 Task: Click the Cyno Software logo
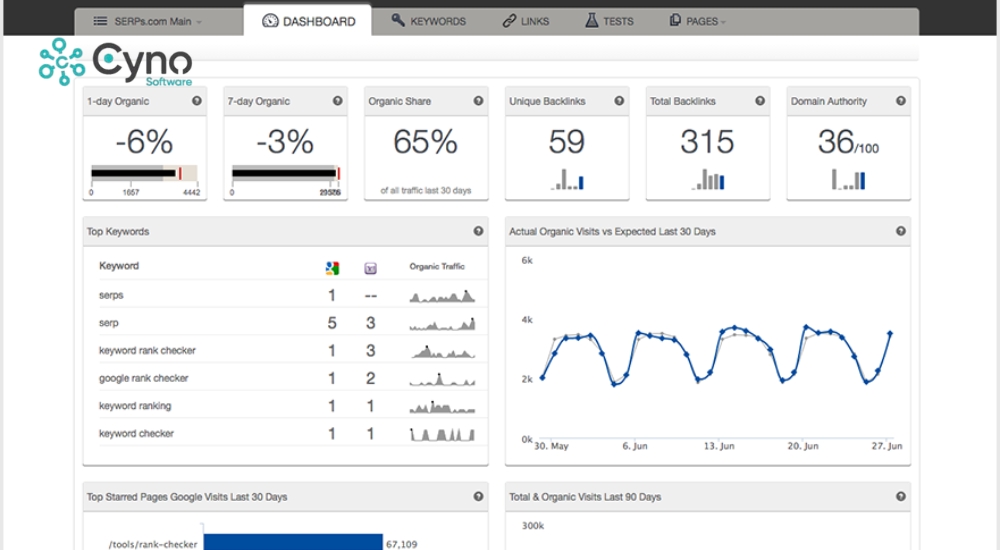(115, 63)
